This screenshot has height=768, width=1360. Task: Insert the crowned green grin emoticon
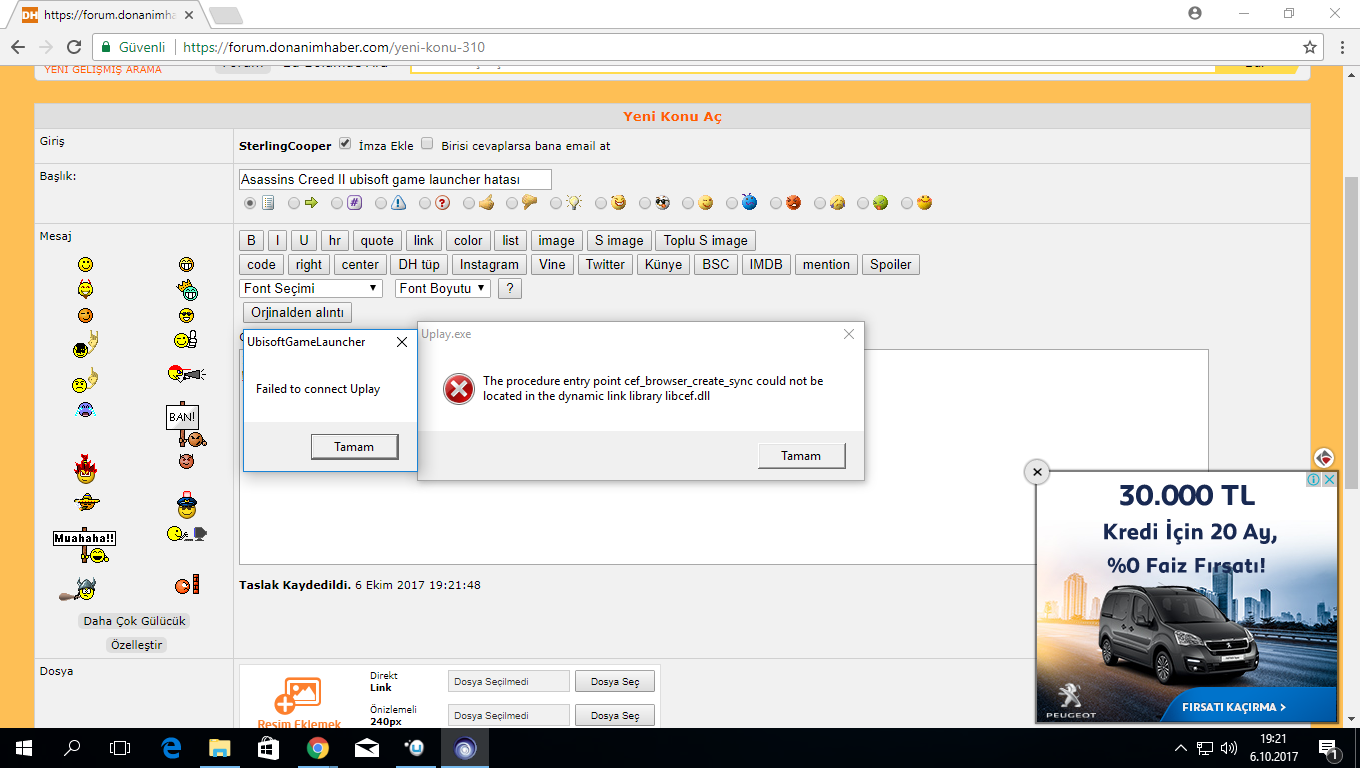(186, 290)
